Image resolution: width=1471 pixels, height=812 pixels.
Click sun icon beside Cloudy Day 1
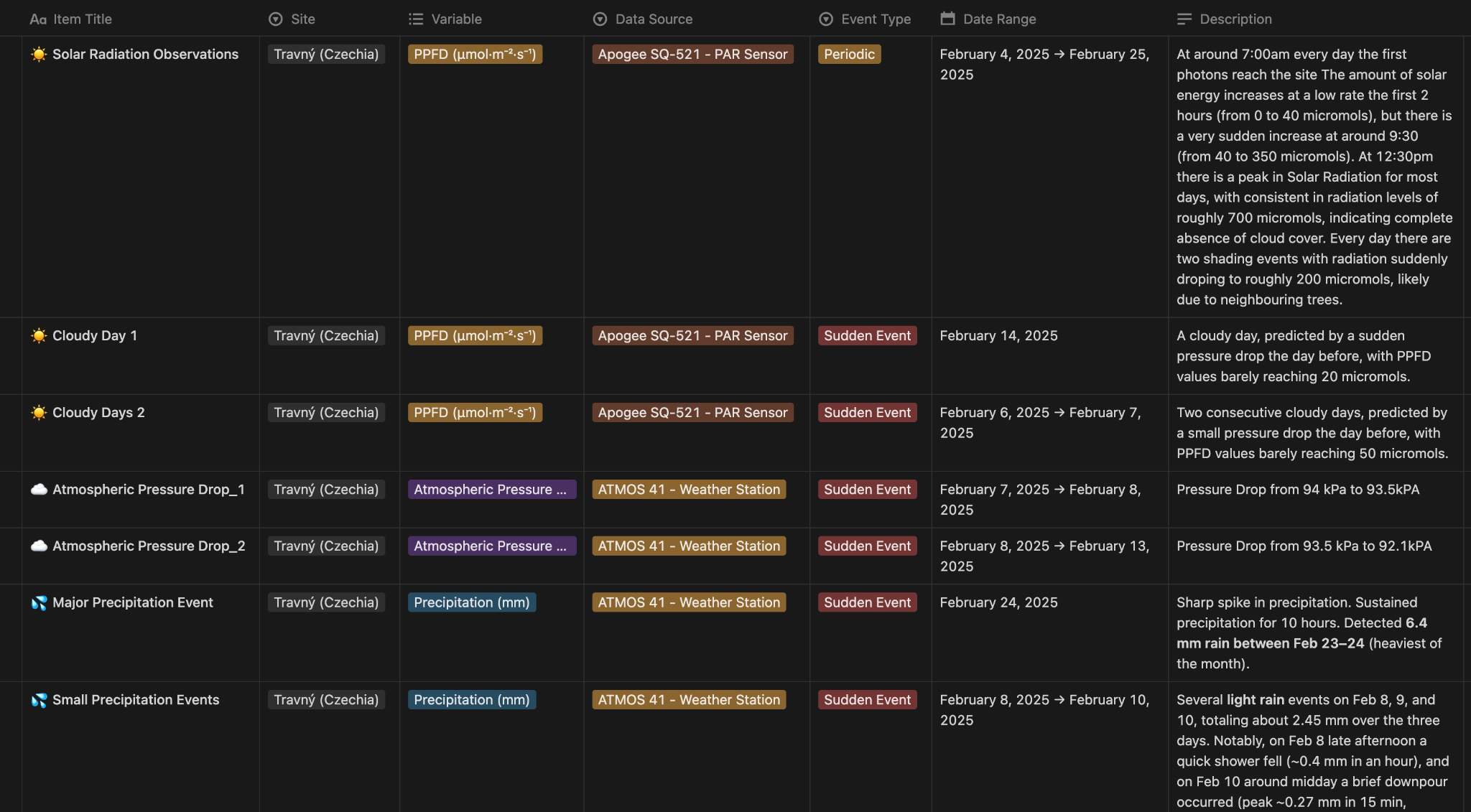[39, 336]
